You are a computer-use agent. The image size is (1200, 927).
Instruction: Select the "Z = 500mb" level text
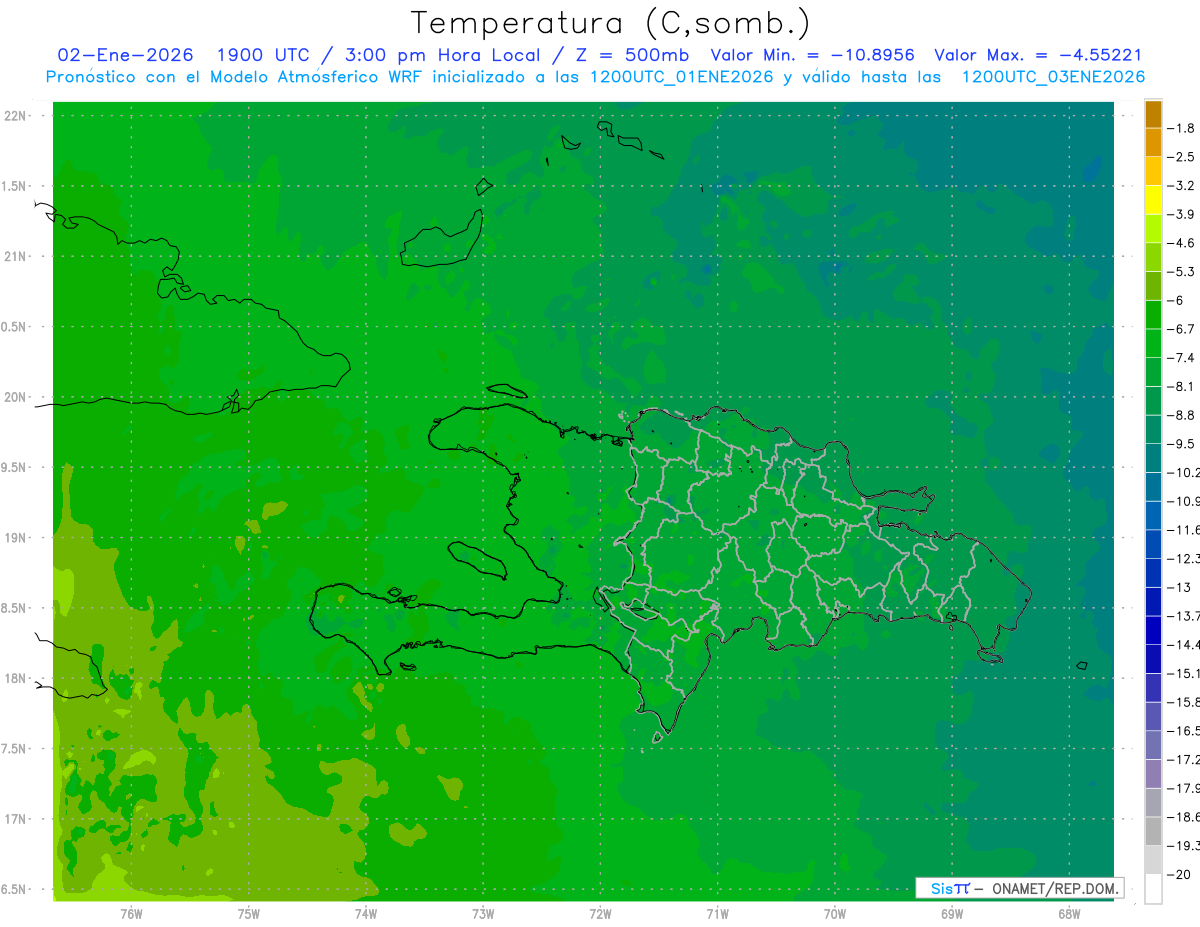[633, 55]
